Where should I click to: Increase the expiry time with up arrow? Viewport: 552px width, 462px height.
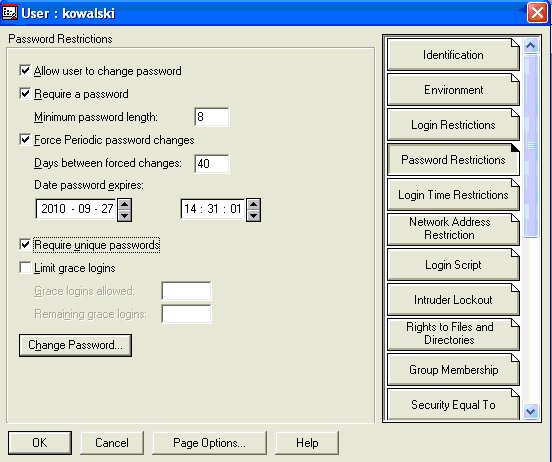253,204
